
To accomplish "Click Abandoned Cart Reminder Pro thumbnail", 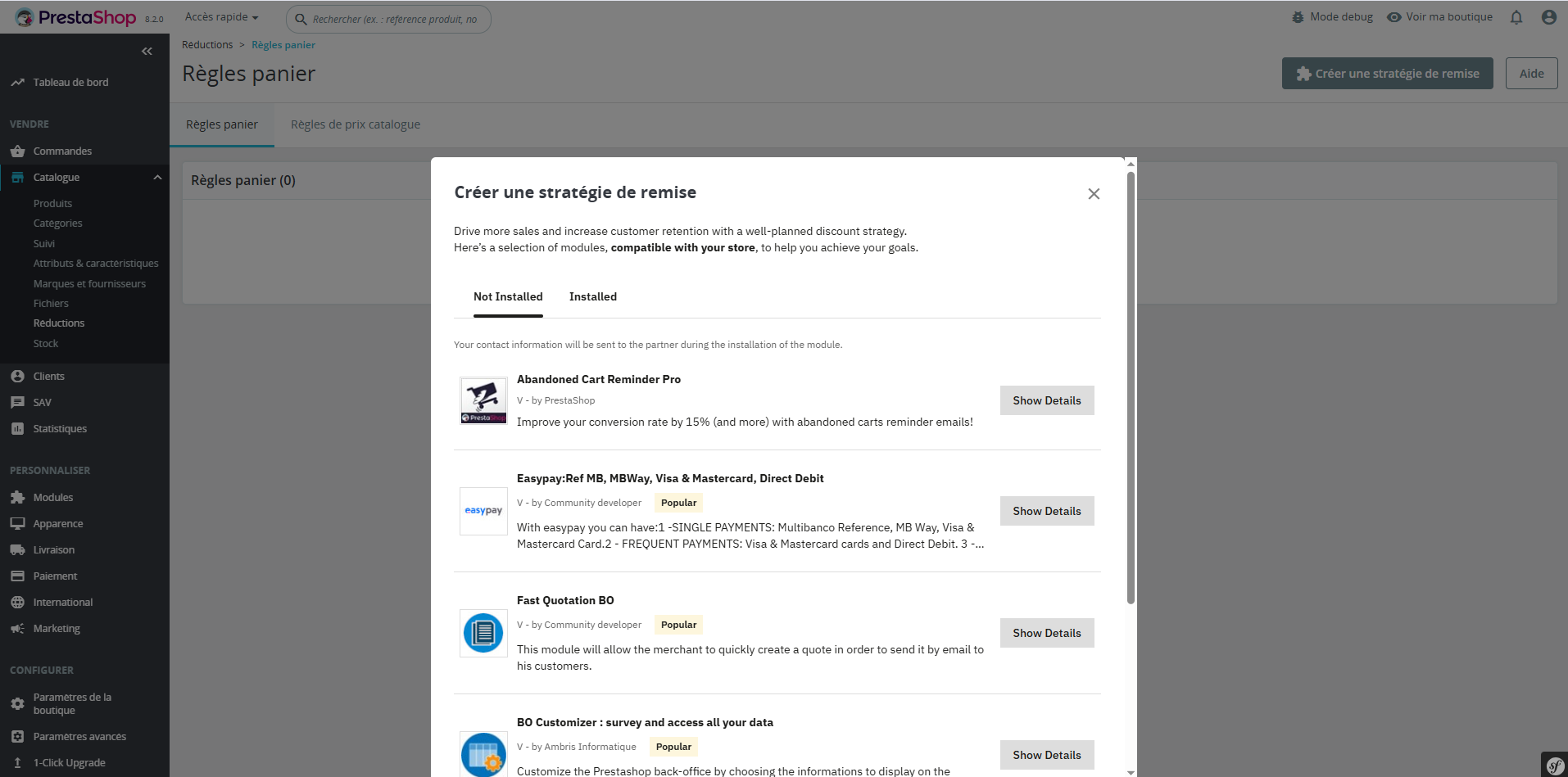I will tap(483, 400).
